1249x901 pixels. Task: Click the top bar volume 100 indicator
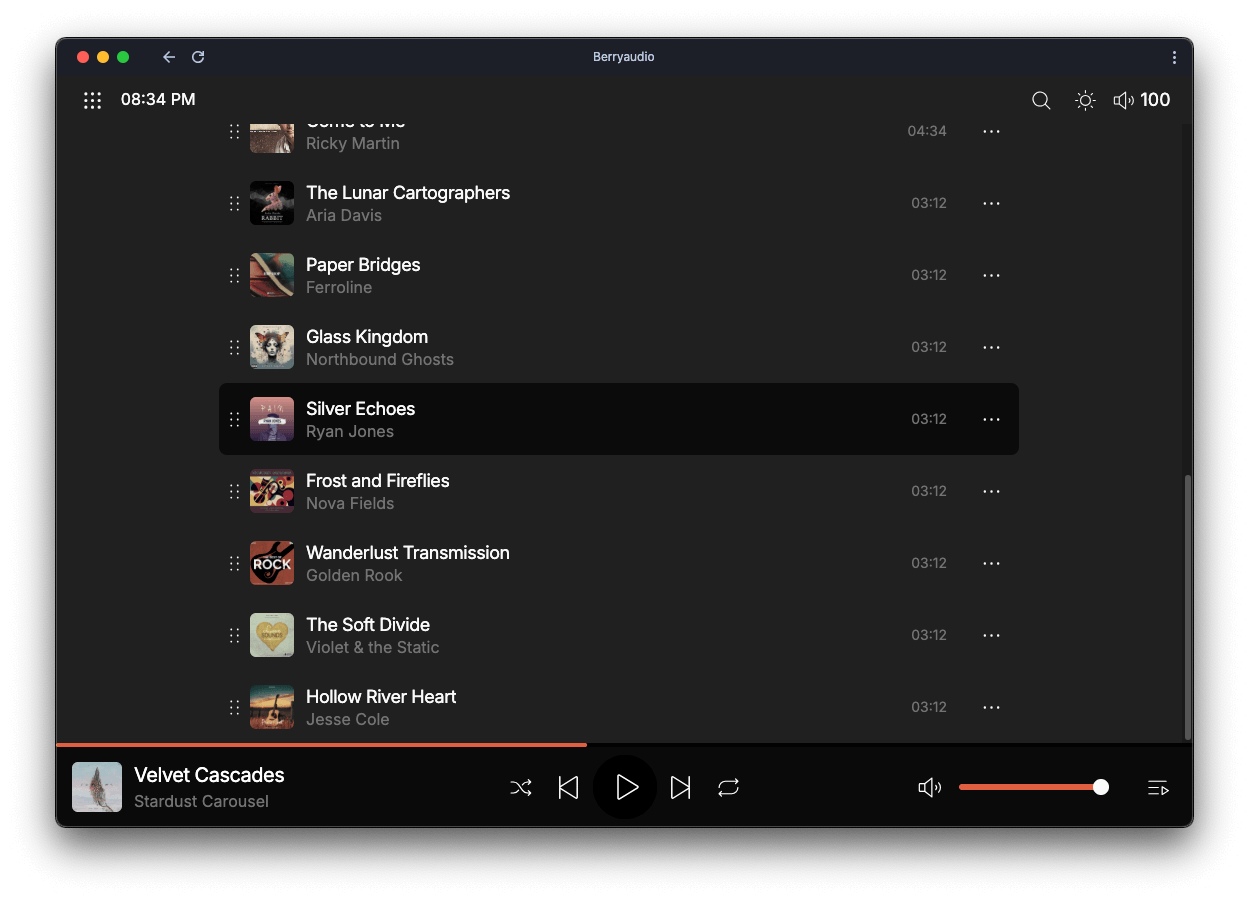click(x=1142, y=100)
